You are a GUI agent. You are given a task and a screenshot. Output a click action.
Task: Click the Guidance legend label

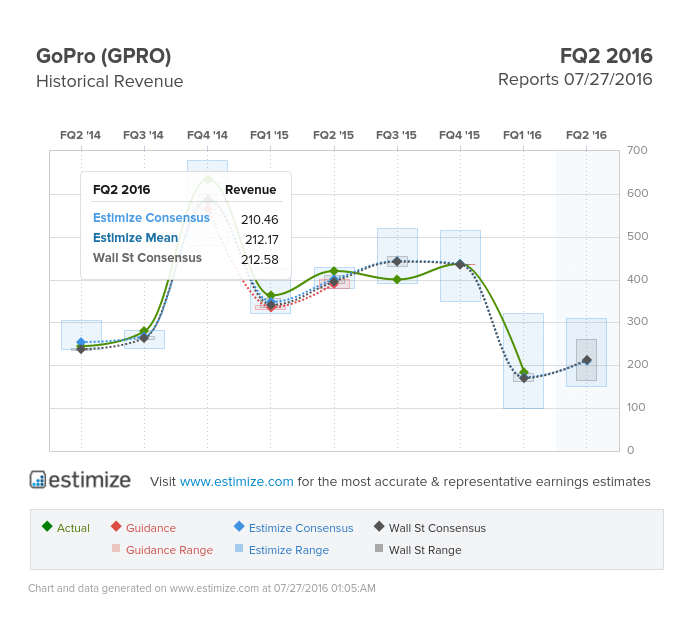coord(151,528)
